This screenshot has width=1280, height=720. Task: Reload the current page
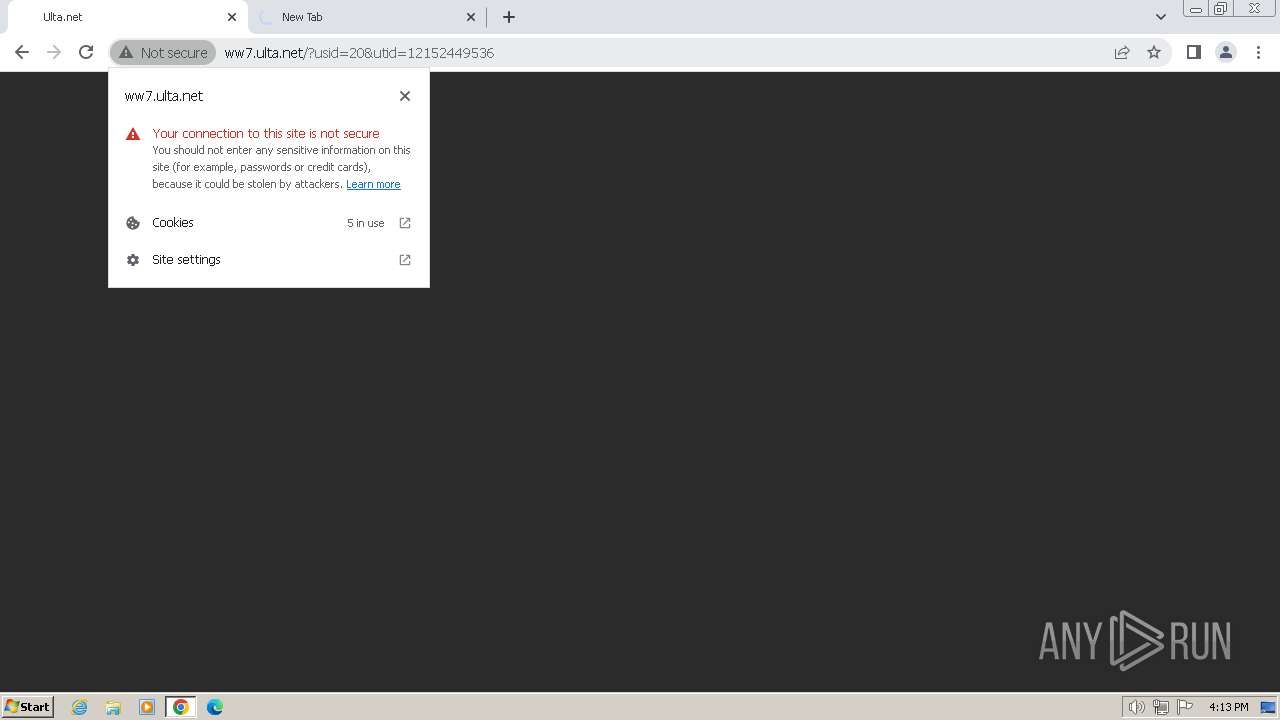click(86, 52)
